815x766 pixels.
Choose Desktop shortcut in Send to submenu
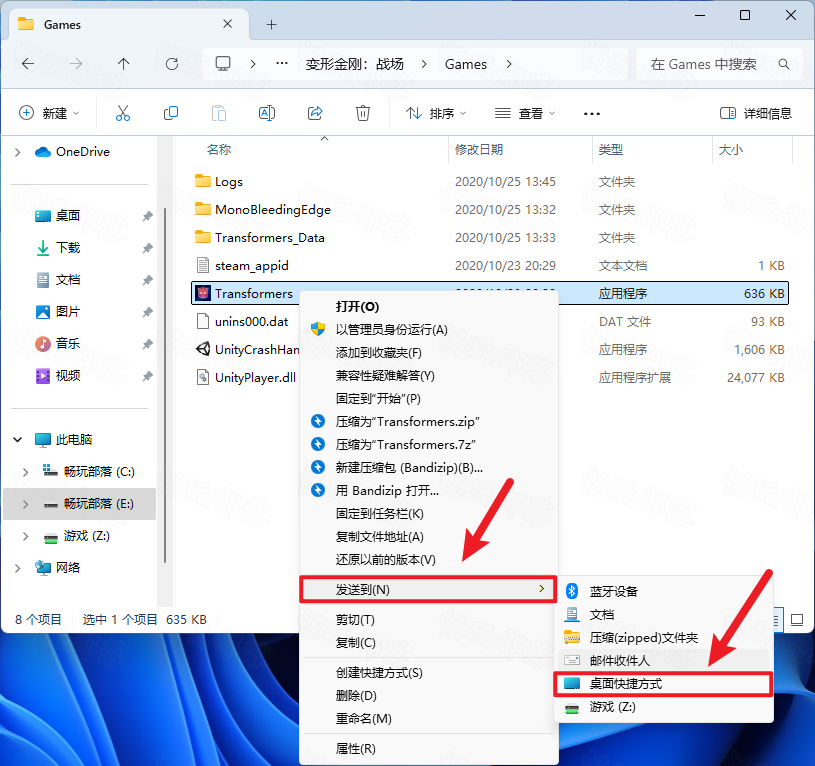pos(663,684)
